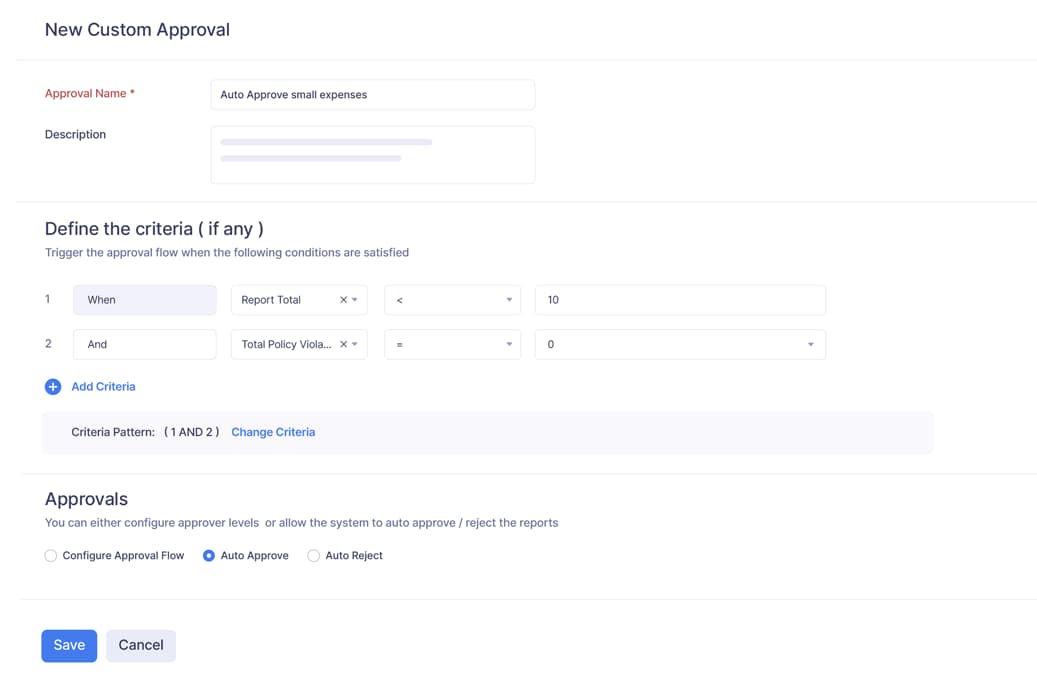Open the dropdown arrow beside value 0

[810, 344]
